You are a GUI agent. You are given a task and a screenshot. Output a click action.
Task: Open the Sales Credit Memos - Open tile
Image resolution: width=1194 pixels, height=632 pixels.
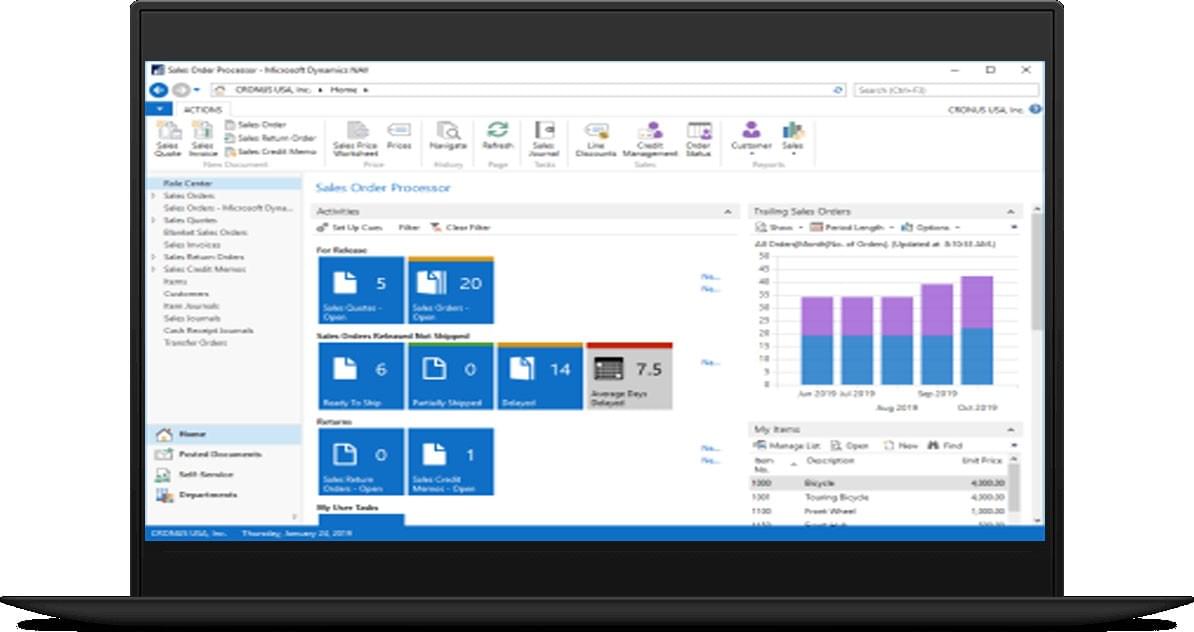(x=451, y=462)
